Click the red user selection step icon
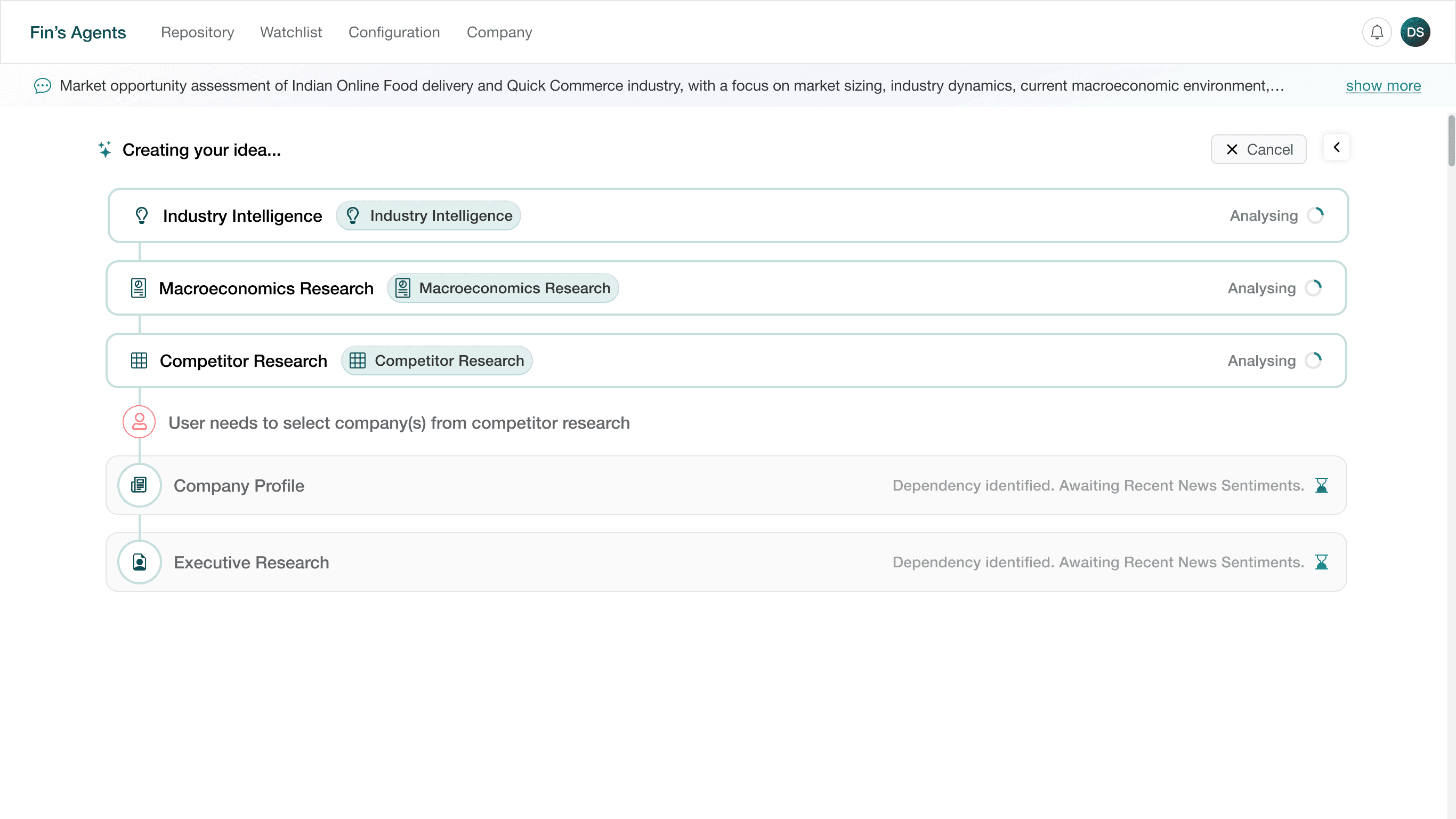The image size is (1456, 819). pos(139,421)
